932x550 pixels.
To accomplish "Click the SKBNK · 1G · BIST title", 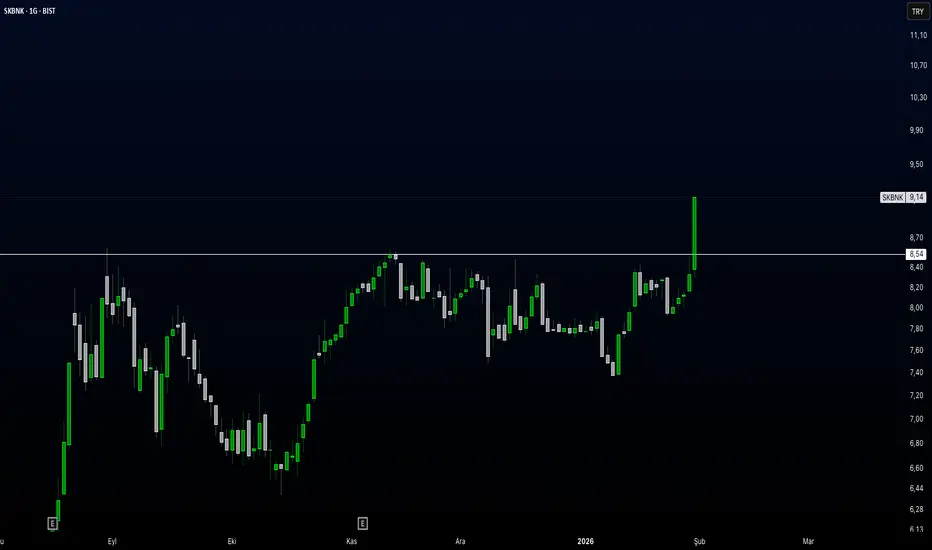I will tap(30, 11).
